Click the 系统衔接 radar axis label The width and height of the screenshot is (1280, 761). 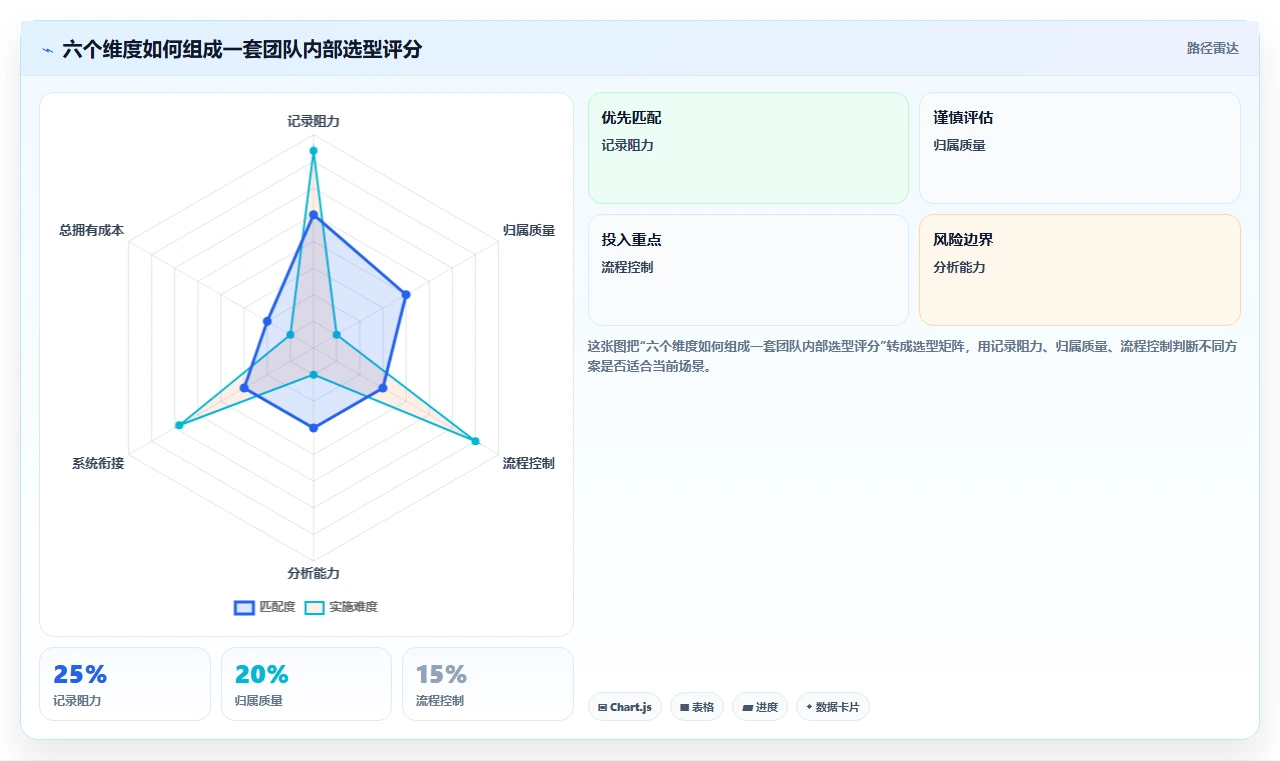coord(98,463)
